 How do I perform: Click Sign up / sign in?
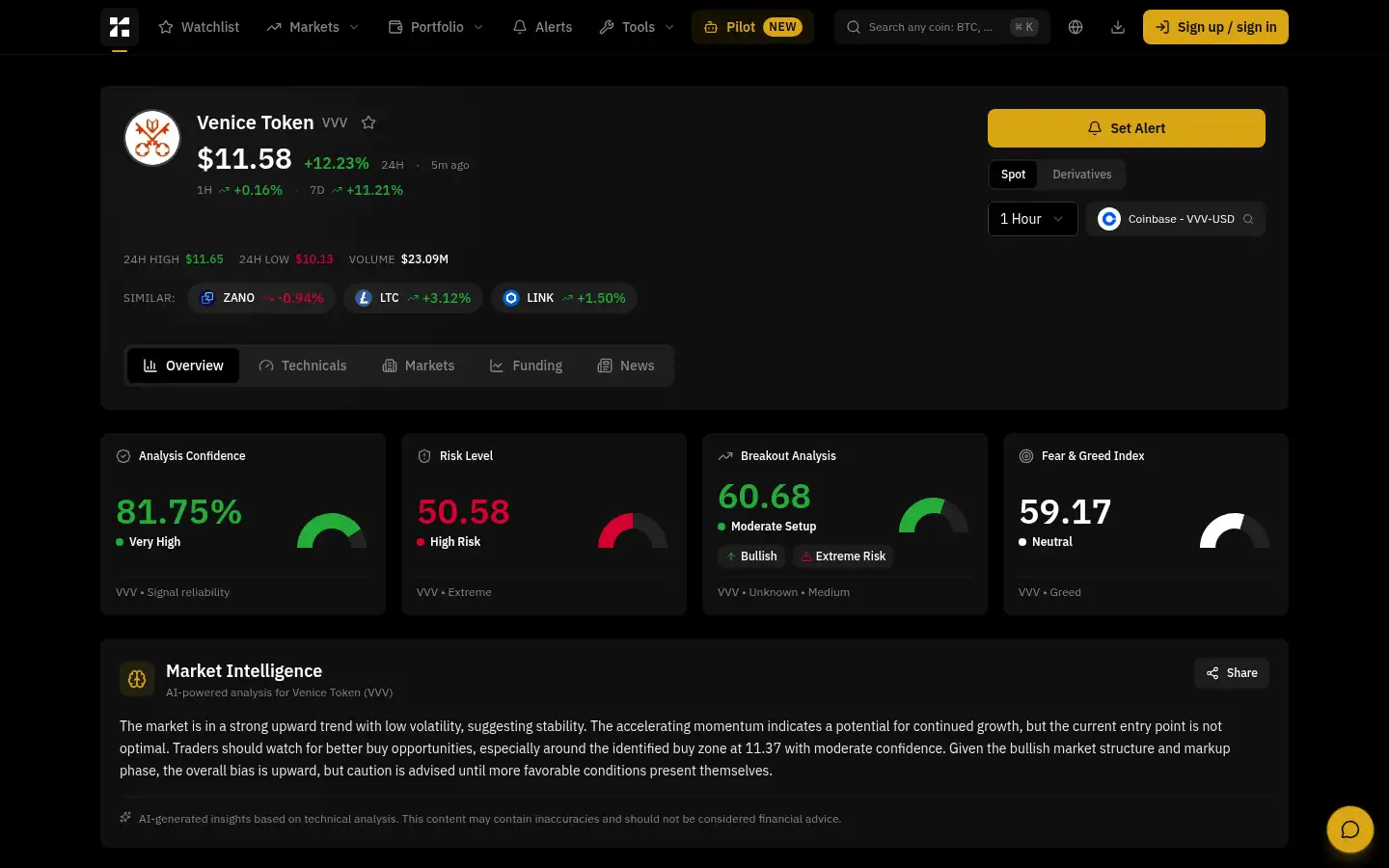tap(1215, 27)
